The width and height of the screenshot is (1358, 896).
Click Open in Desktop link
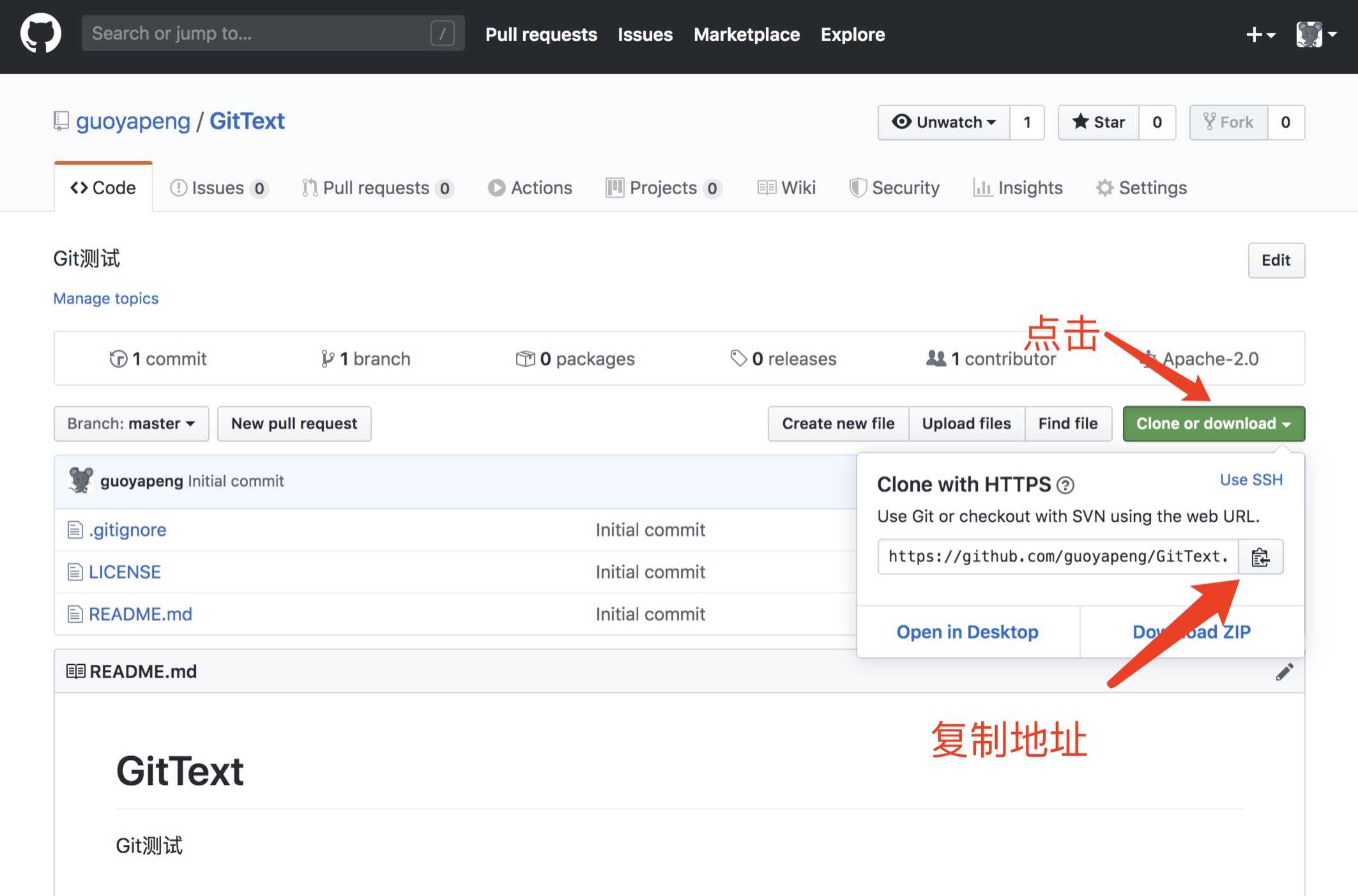pyautogui.click(x=966, y=631)
